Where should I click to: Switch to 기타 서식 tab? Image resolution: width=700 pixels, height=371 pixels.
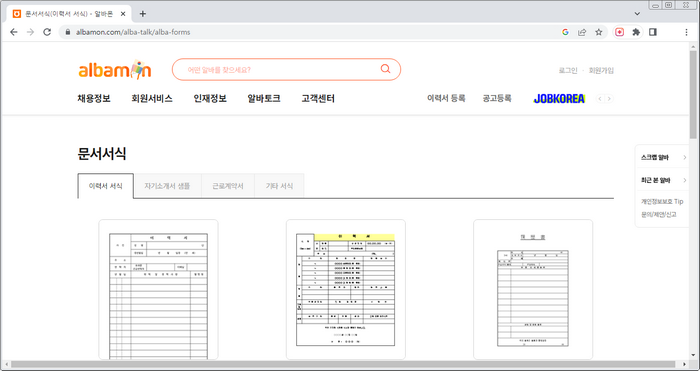(x=279, y=186)
